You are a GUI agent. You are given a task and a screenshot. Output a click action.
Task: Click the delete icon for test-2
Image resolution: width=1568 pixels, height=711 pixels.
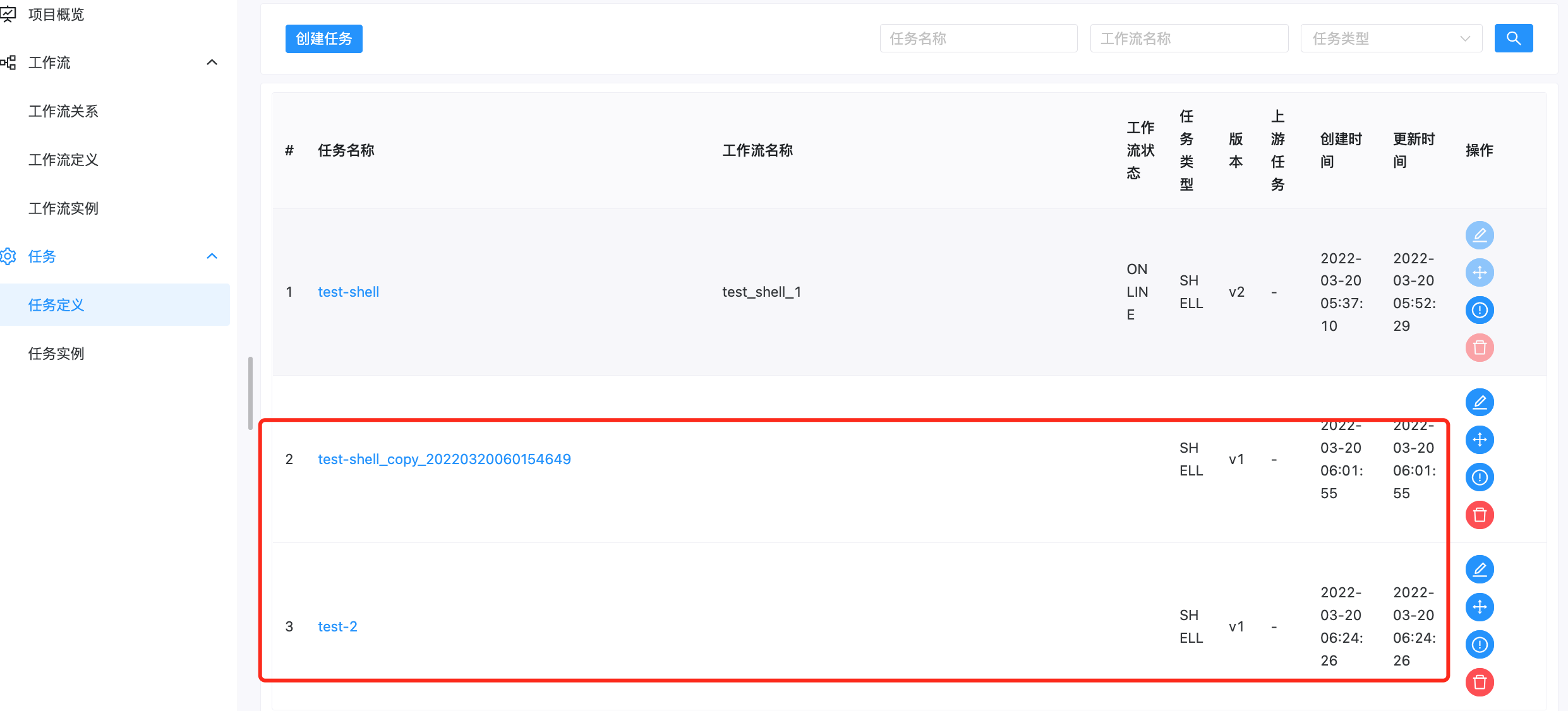[x=1480, y=683]
